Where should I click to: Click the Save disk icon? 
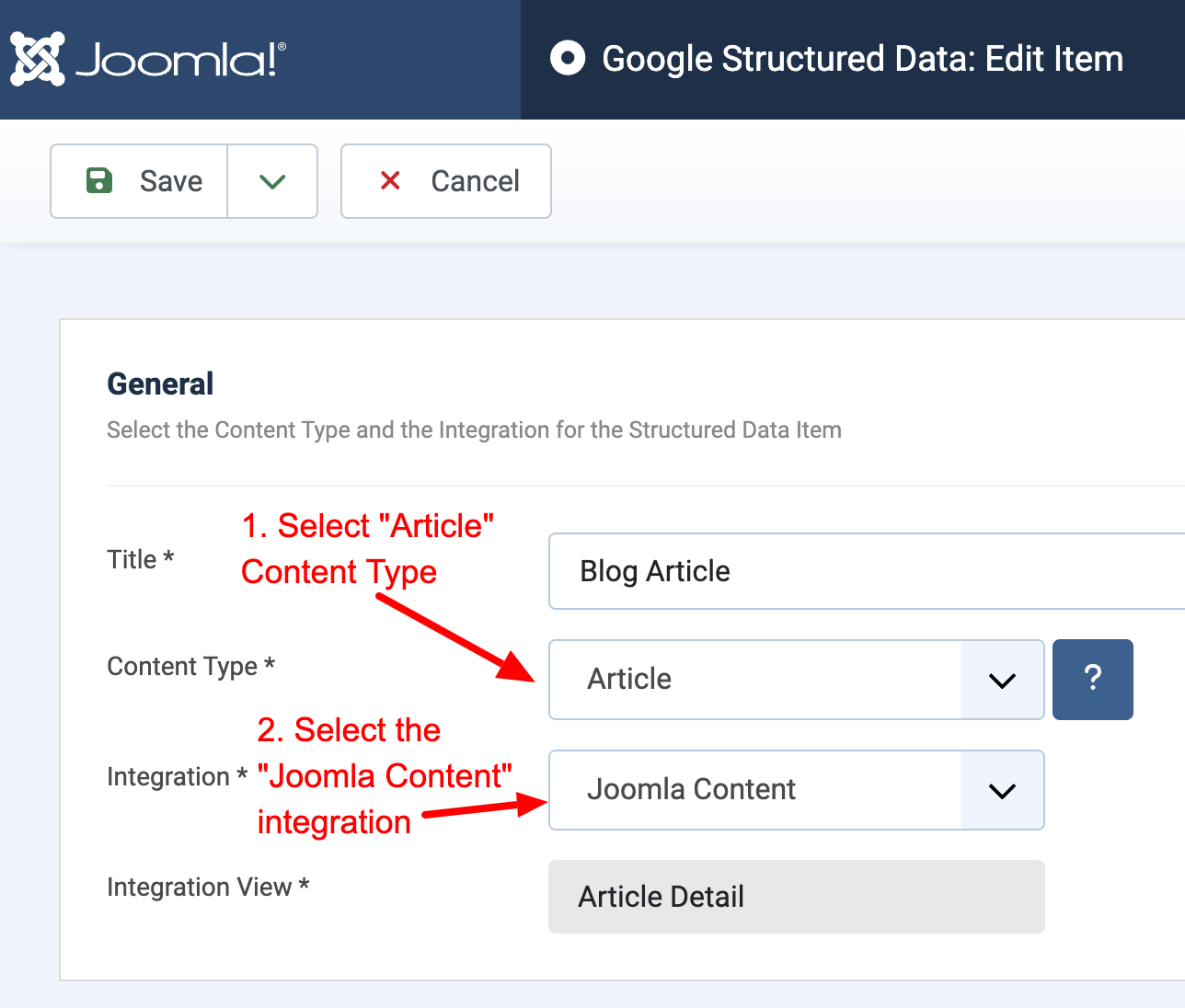99,181
